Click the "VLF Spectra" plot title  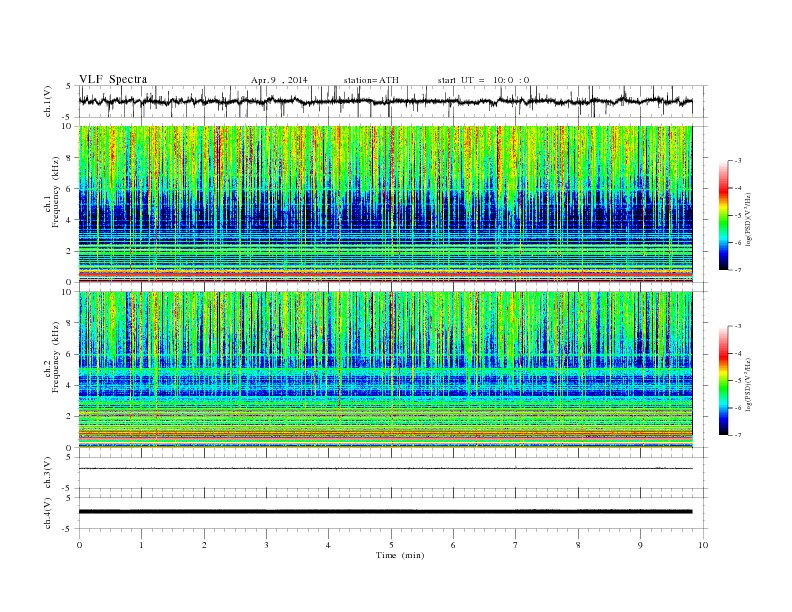coord(113,79)
